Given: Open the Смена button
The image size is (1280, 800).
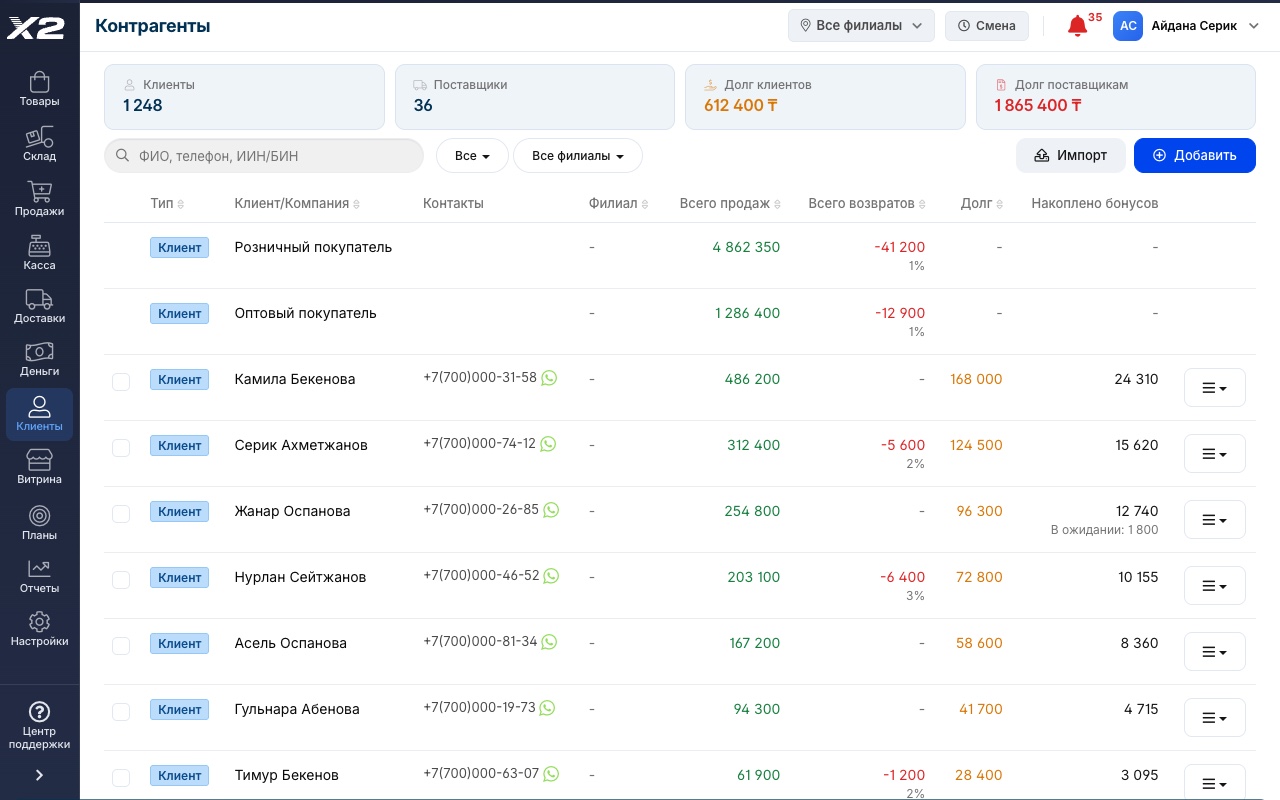Looking at the screenshot, I should (987, 26).
